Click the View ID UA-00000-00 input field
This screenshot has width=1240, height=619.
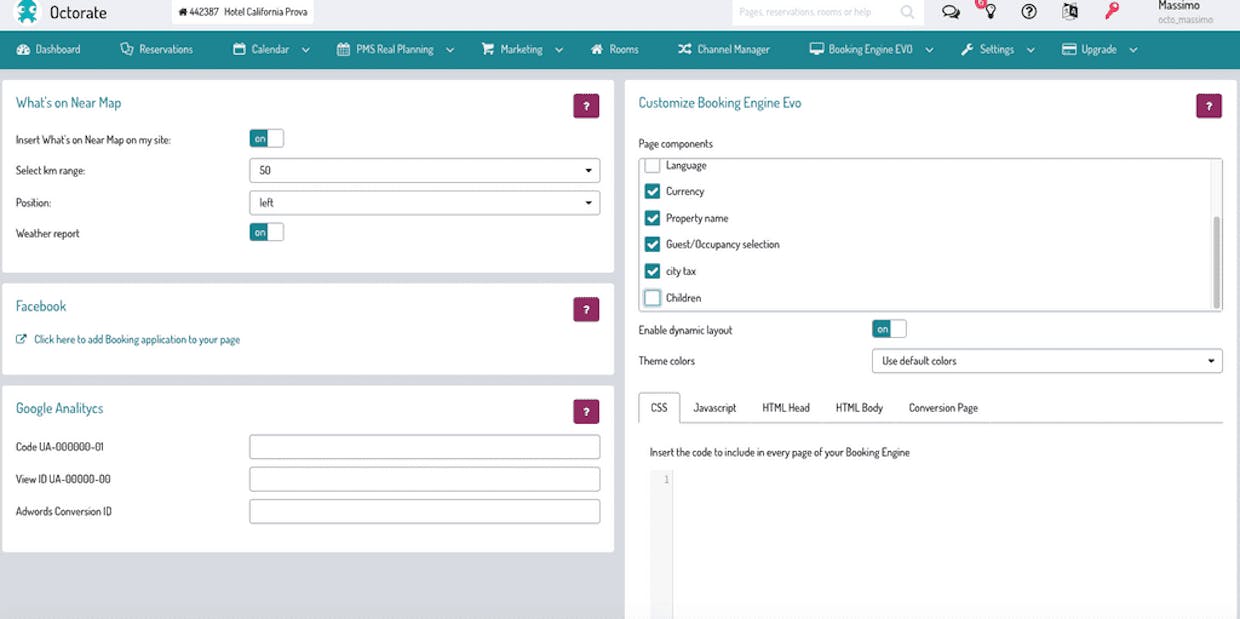[x=425, y=479]
